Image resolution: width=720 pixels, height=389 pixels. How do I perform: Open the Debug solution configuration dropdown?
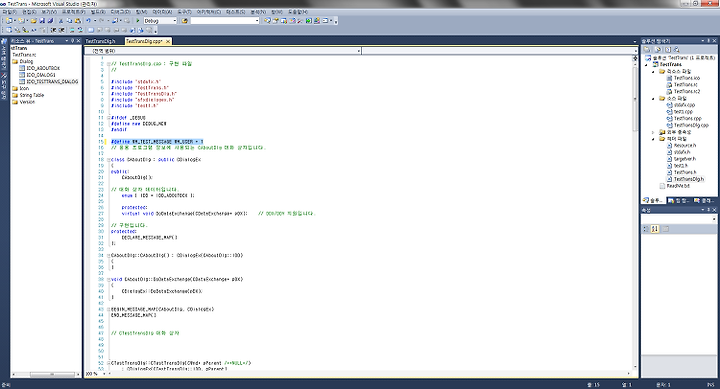[174, 21]
